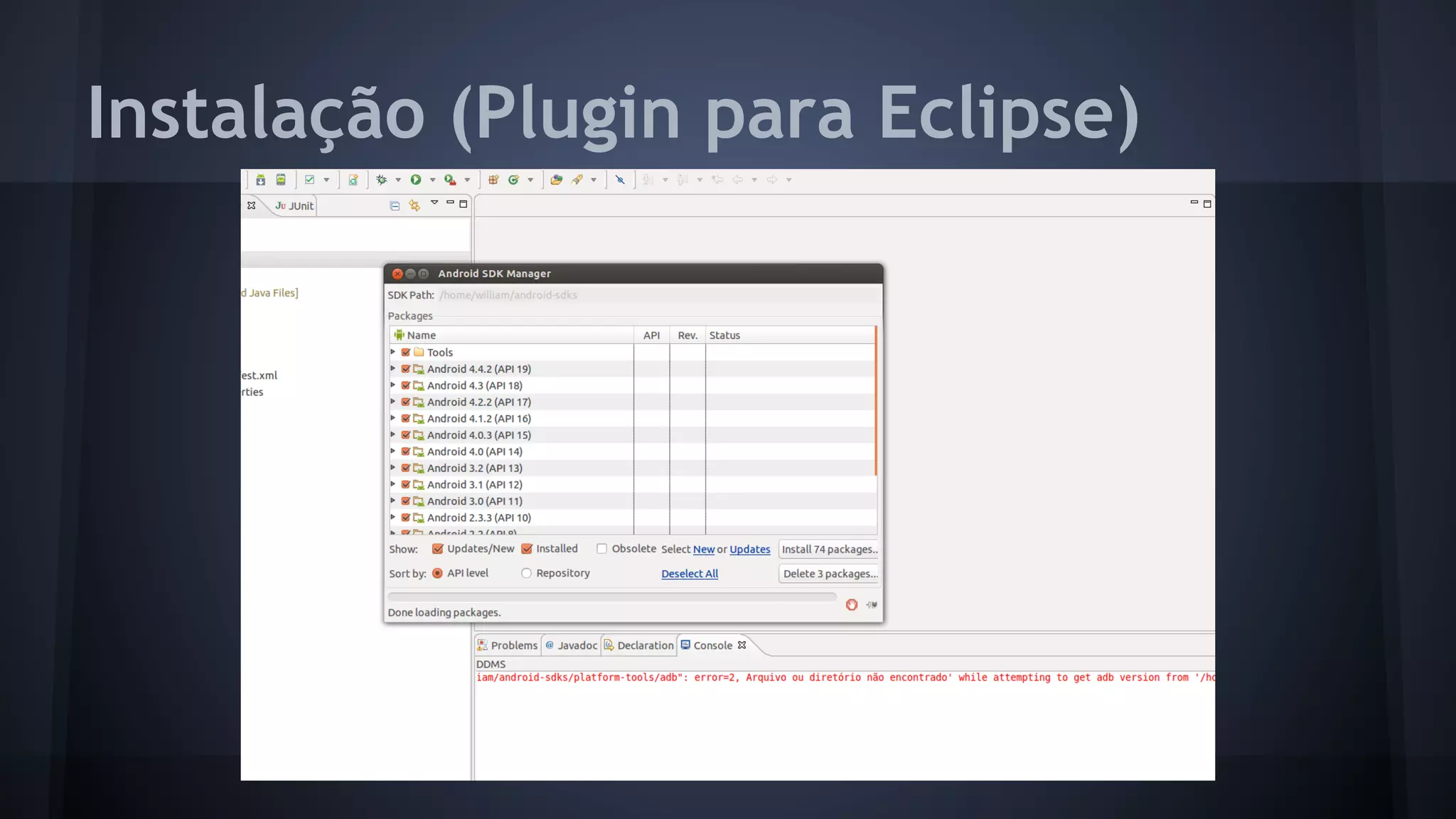The width and height of the screenshot is (1456, 819).
Task: Toggle the Installed show checkbox
Action: (x=527, y=549)
